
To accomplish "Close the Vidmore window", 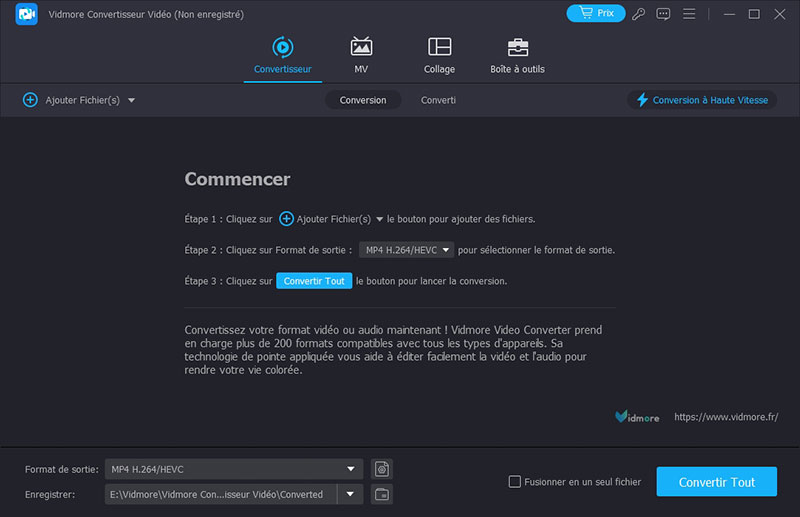I will pos(780,14).
